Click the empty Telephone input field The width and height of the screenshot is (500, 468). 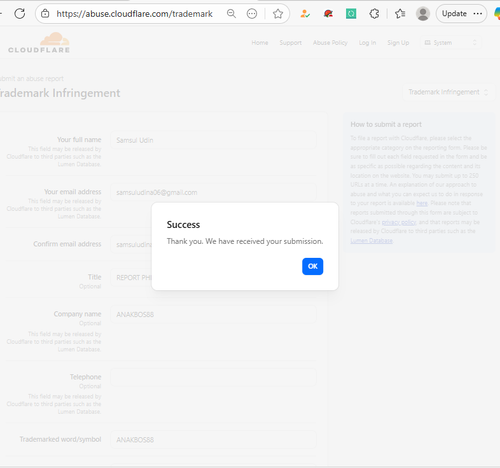[x=213, y=377]
